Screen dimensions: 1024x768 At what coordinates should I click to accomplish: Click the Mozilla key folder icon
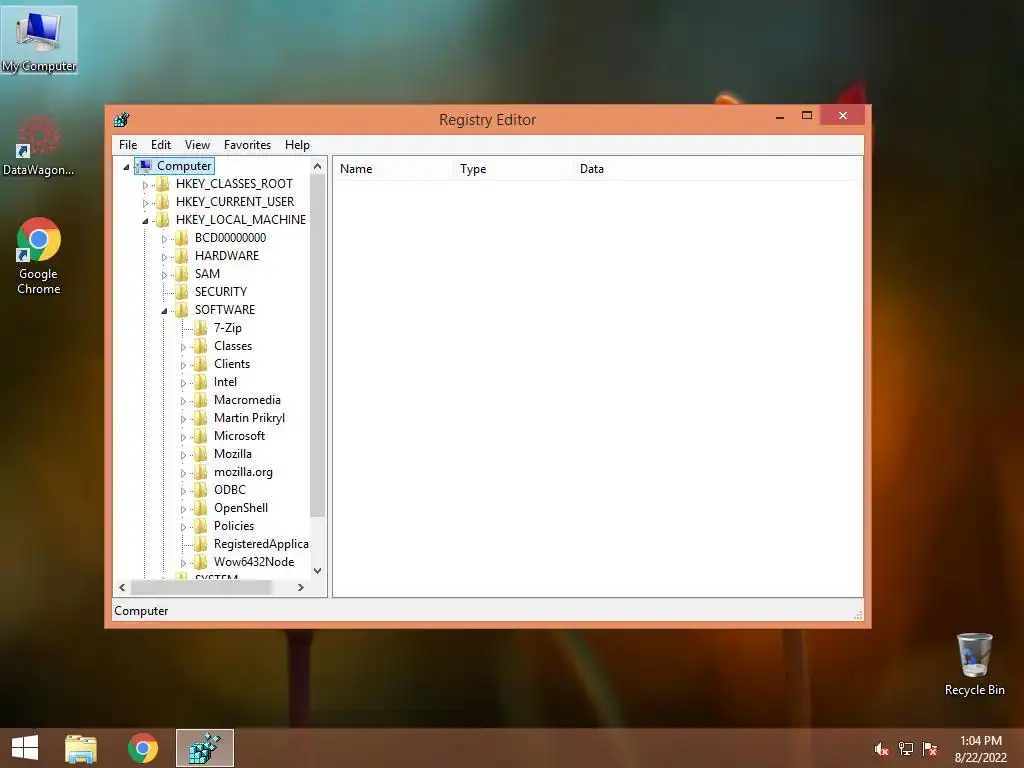201,454
